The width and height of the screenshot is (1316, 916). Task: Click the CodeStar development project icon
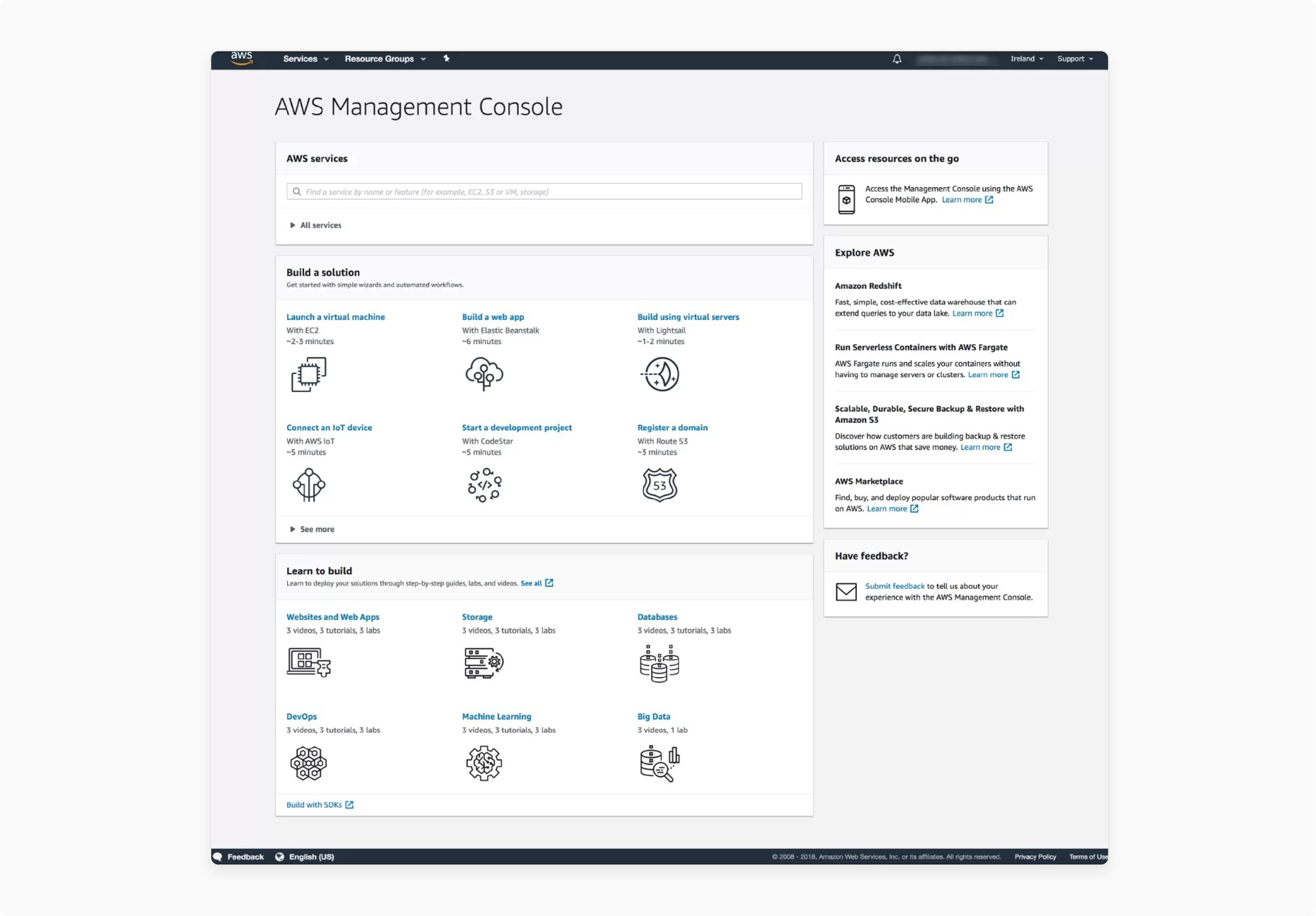pos(484,485)
